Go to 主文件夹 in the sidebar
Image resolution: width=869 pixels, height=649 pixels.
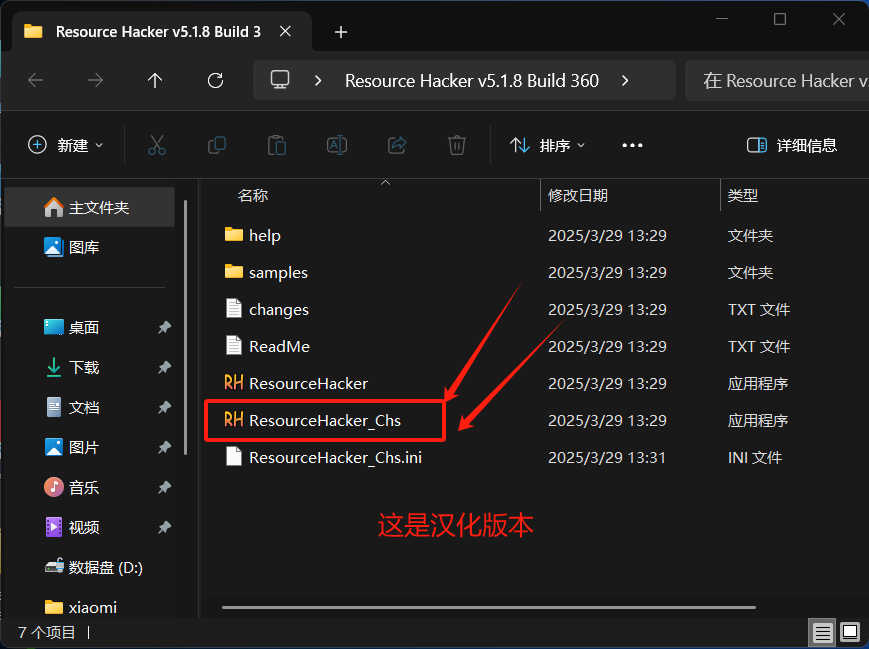(x=90, y=207)
